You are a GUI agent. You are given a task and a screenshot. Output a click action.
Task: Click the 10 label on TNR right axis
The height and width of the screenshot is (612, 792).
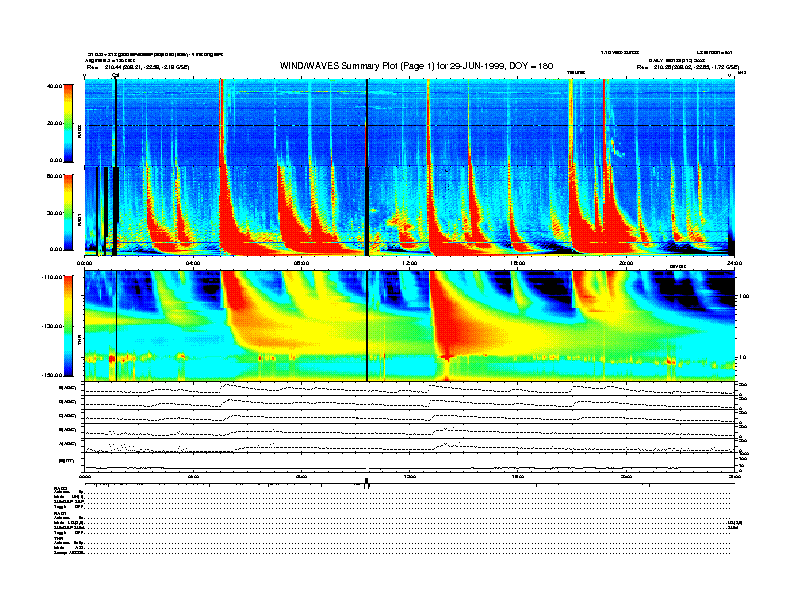click(x=741, y=358)
